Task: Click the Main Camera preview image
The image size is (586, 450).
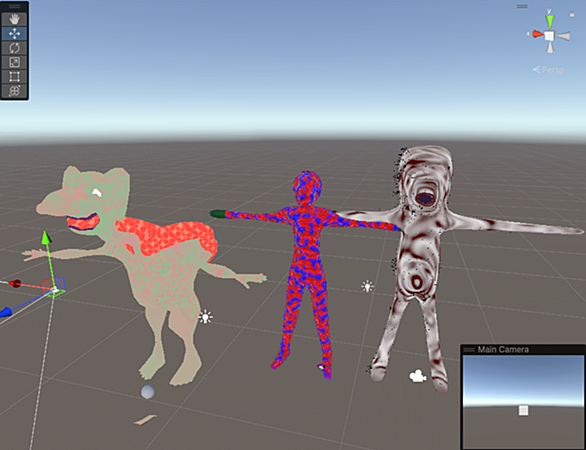Action: [523, 402]
